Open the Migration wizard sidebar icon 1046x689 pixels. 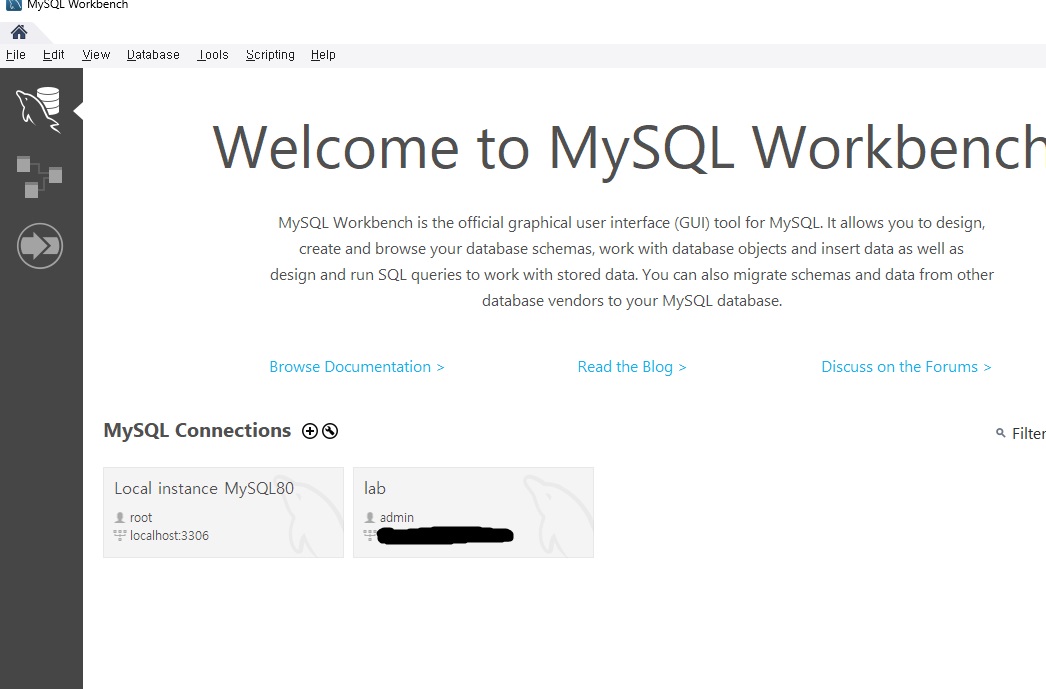click(40, 246)
